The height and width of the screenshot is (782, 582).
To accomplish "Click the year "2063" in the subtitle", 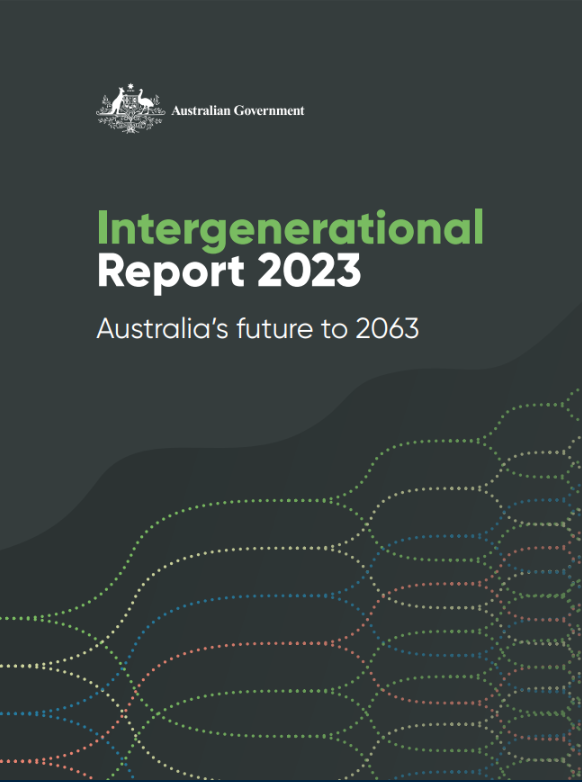I will click(x=387, y=329).
